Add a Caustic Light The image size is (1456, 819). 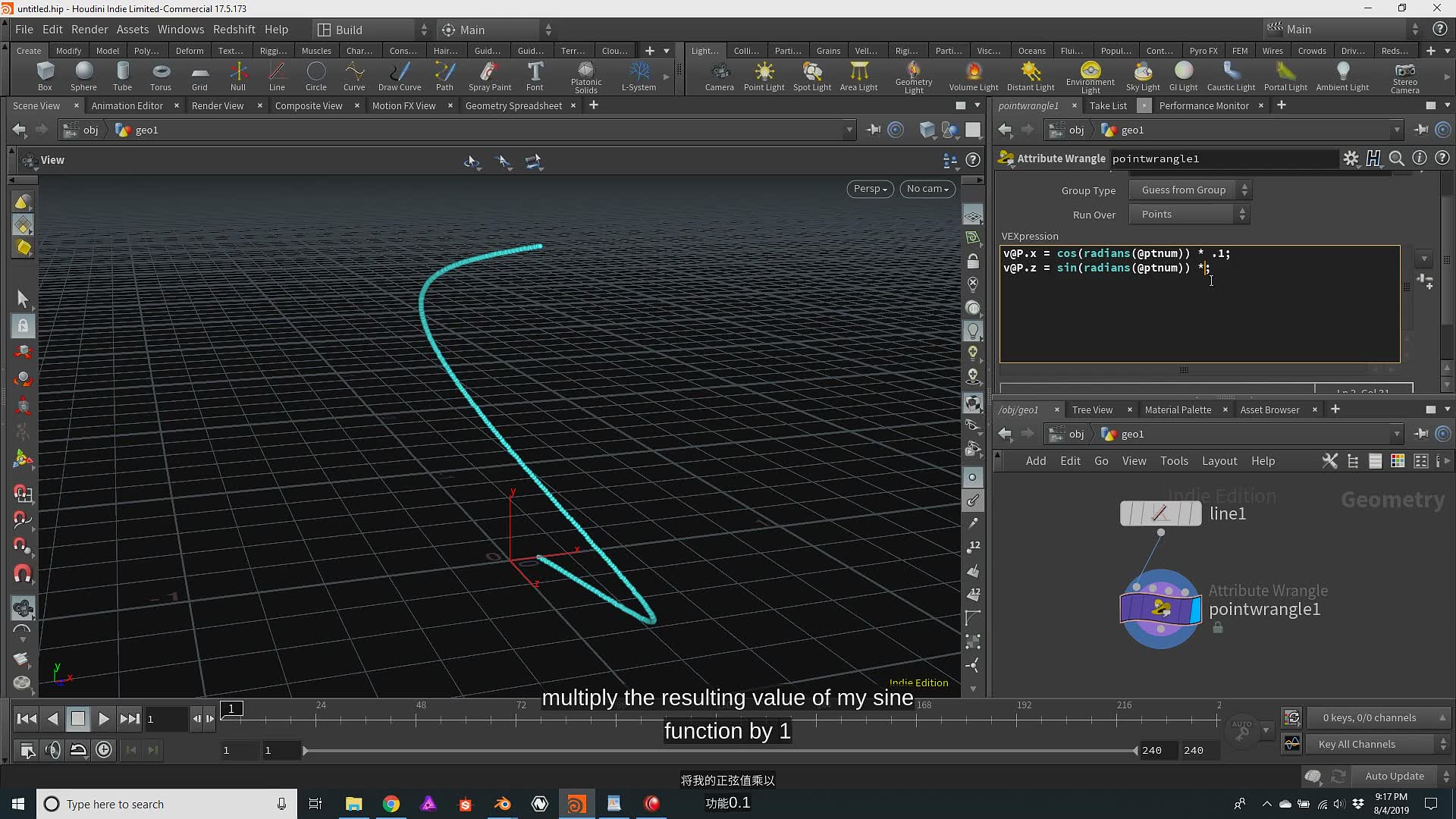[1231, 77]
